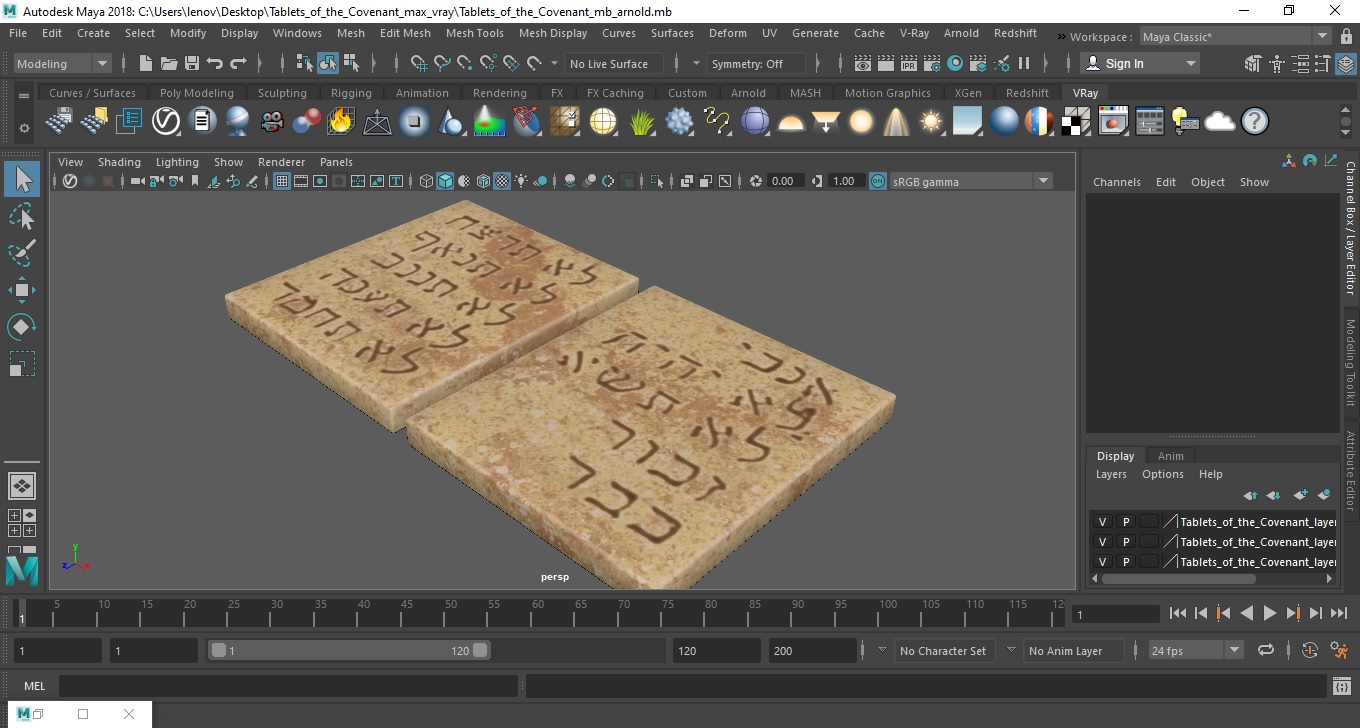This screenshot has width=1360, height=728.
Task: Click the V-Ray logo shelf icon
Action: tap(166, 122)
